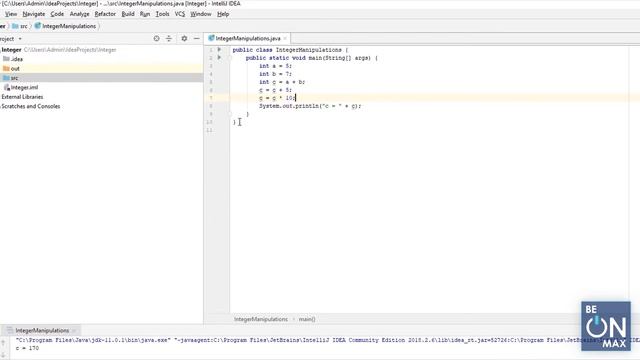This screenshot has height=360, width=640.
Task: Open the VCS menu
Action: (x=180, y=14)
